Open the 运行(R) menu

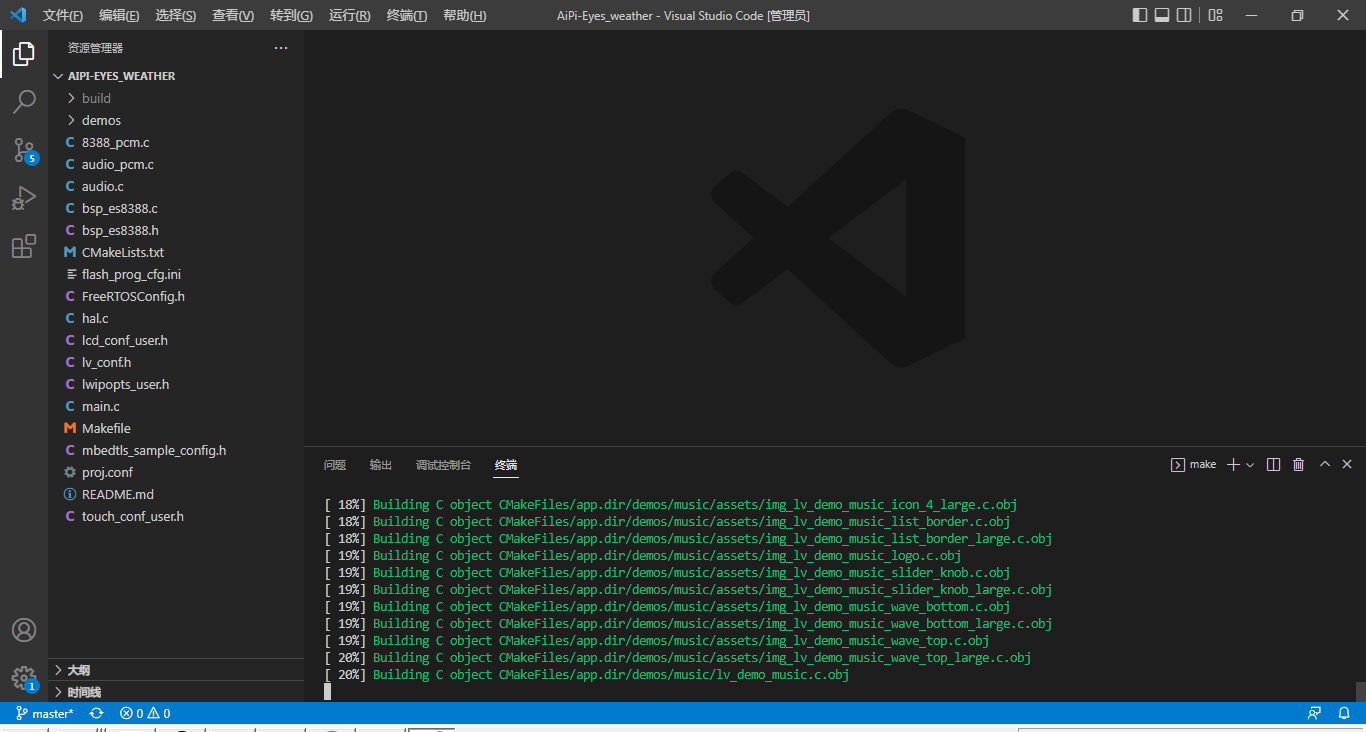349,15
